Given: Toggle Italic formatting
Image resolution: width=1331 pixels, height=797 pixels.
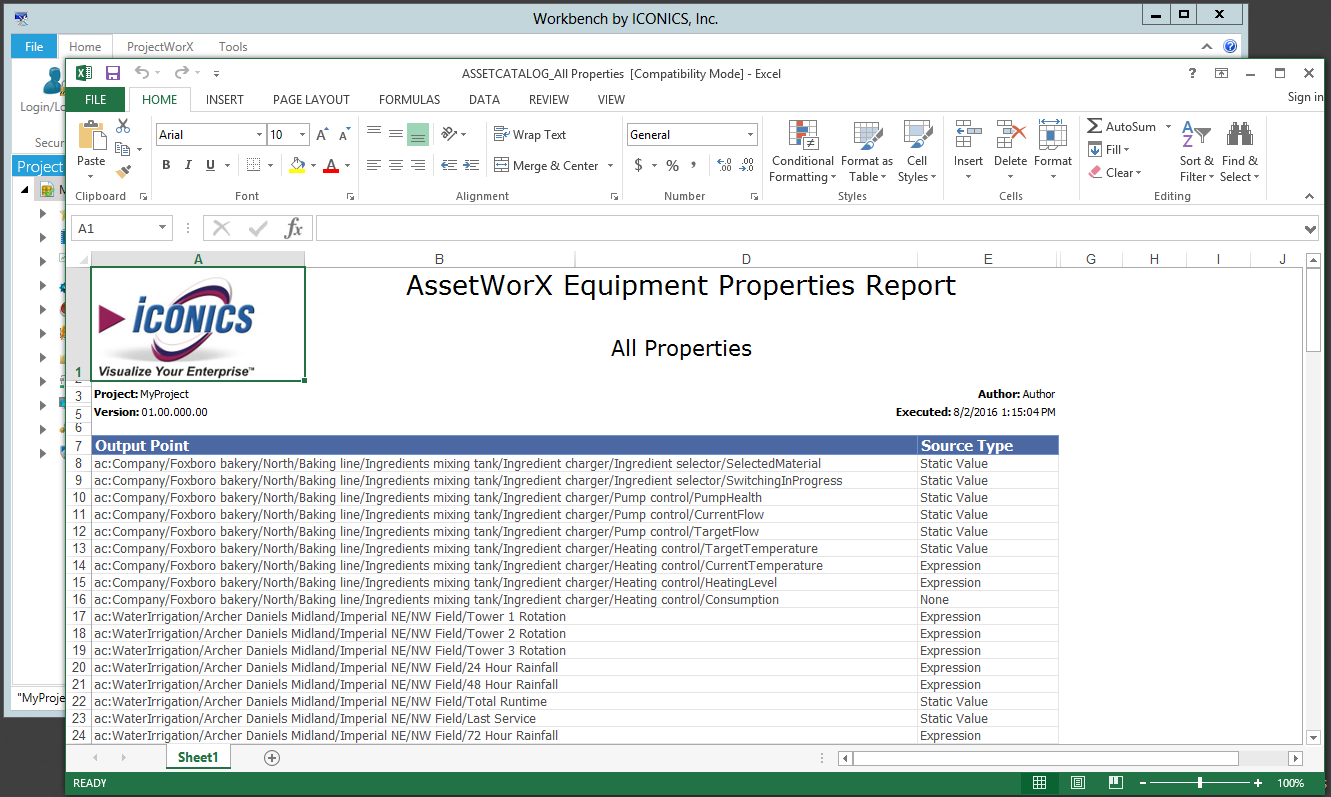Looking at the screenshot, I should coord(188,165).
